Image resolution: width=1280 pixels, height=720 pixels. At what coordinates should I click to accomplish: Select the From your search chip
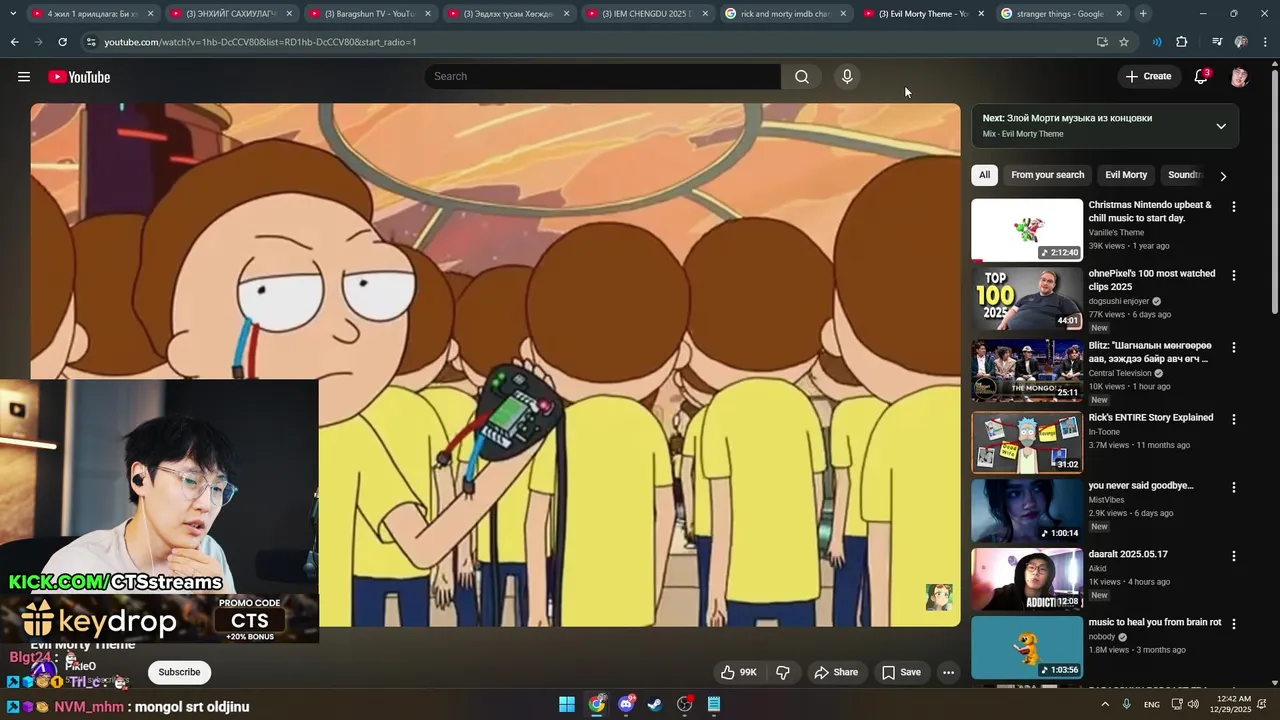pyautogui.click(x=1047, y=175)
